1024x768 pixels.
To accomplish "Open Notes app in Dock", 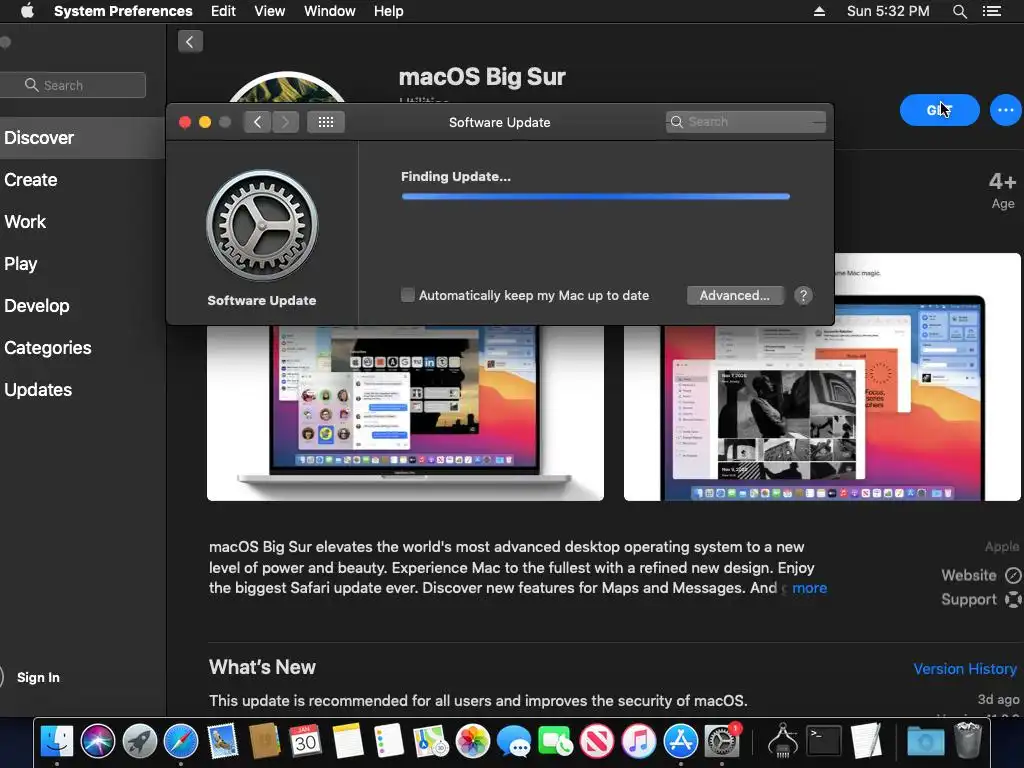I will (x=347, y=741).
